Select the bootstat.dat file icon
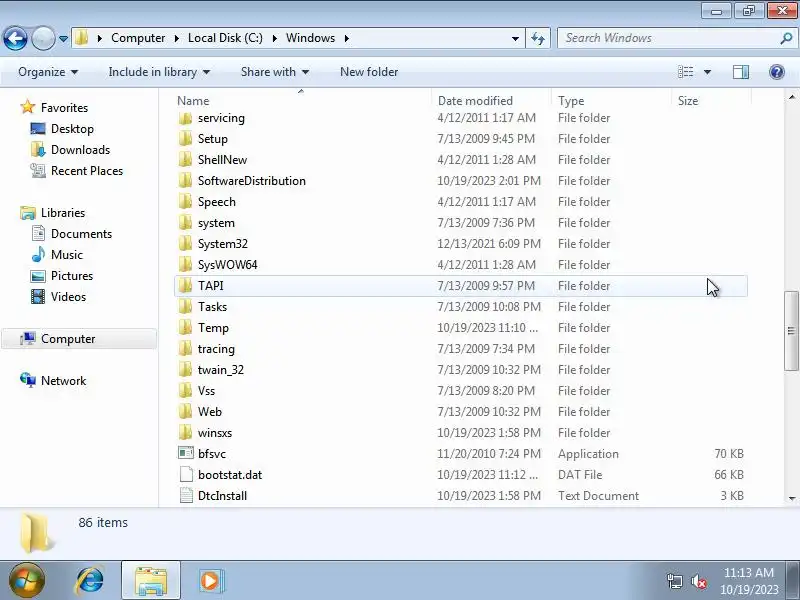Screen dimensions: 800x600 (x=186, y=474)
